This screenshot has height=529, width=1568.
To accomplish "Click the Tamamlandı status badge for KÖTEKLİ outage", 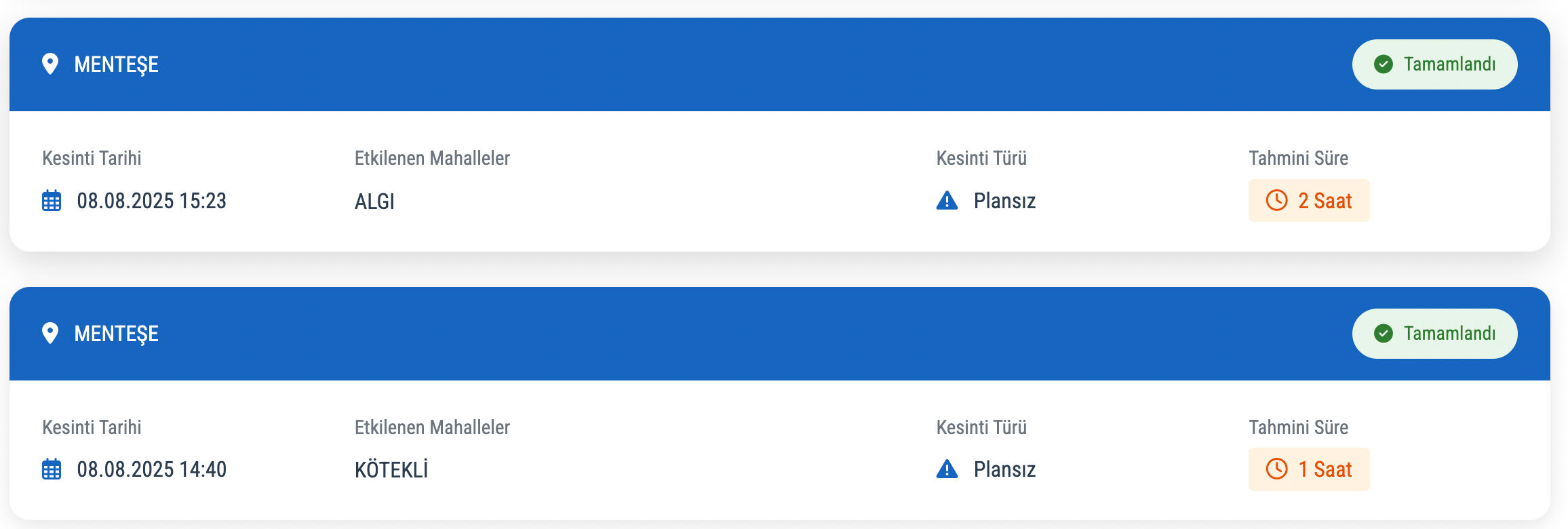I will (1434, 334).
